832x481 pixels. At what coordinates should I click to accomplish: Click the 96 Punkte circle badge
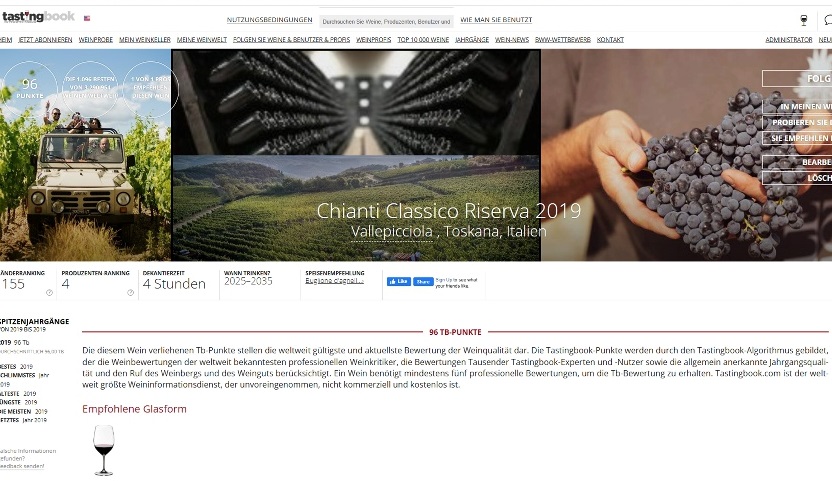pyautogui.click(x=30, y=88)
